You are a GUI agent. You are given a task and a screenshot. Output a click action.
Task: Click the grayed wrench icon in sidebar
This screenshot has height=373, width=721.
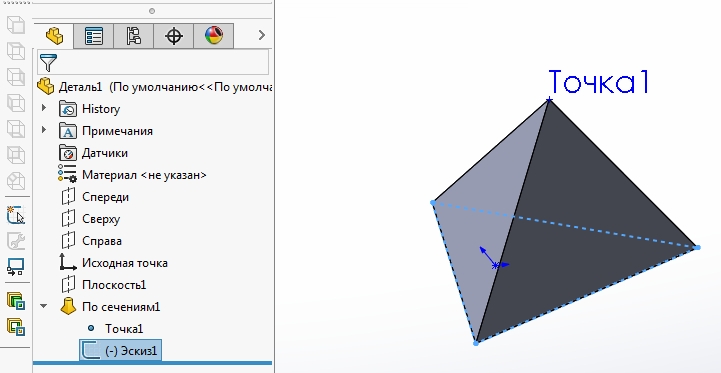tap(16, 241)
